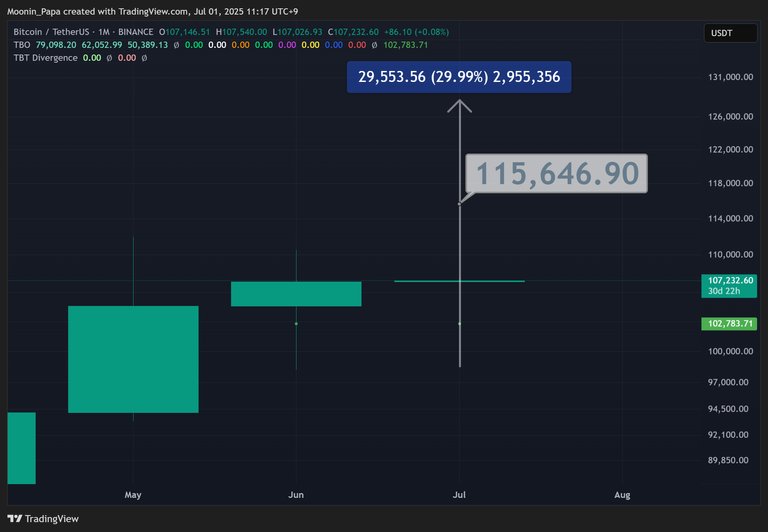
Task: Click the green 102,783.71 price axis label
Action: click(x=729, y=323)
